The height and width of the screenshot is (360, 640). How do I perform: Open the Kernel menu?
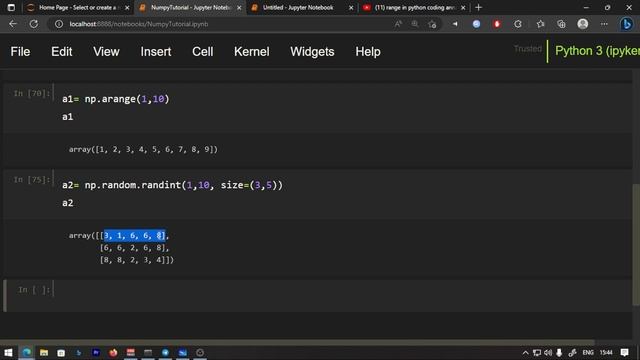(251, 52)
